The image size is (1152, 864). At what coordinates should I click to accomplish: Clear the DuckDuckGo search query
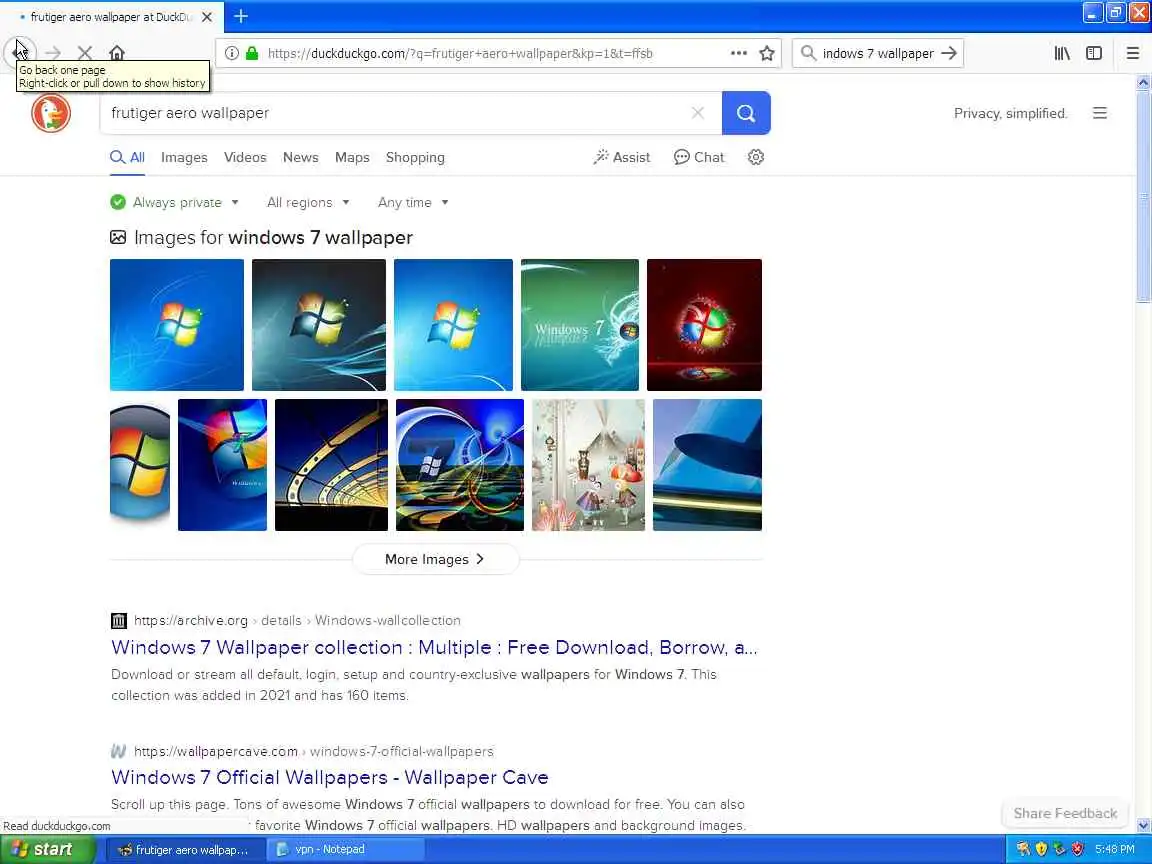pyautogui.click(x=697, y=113)
